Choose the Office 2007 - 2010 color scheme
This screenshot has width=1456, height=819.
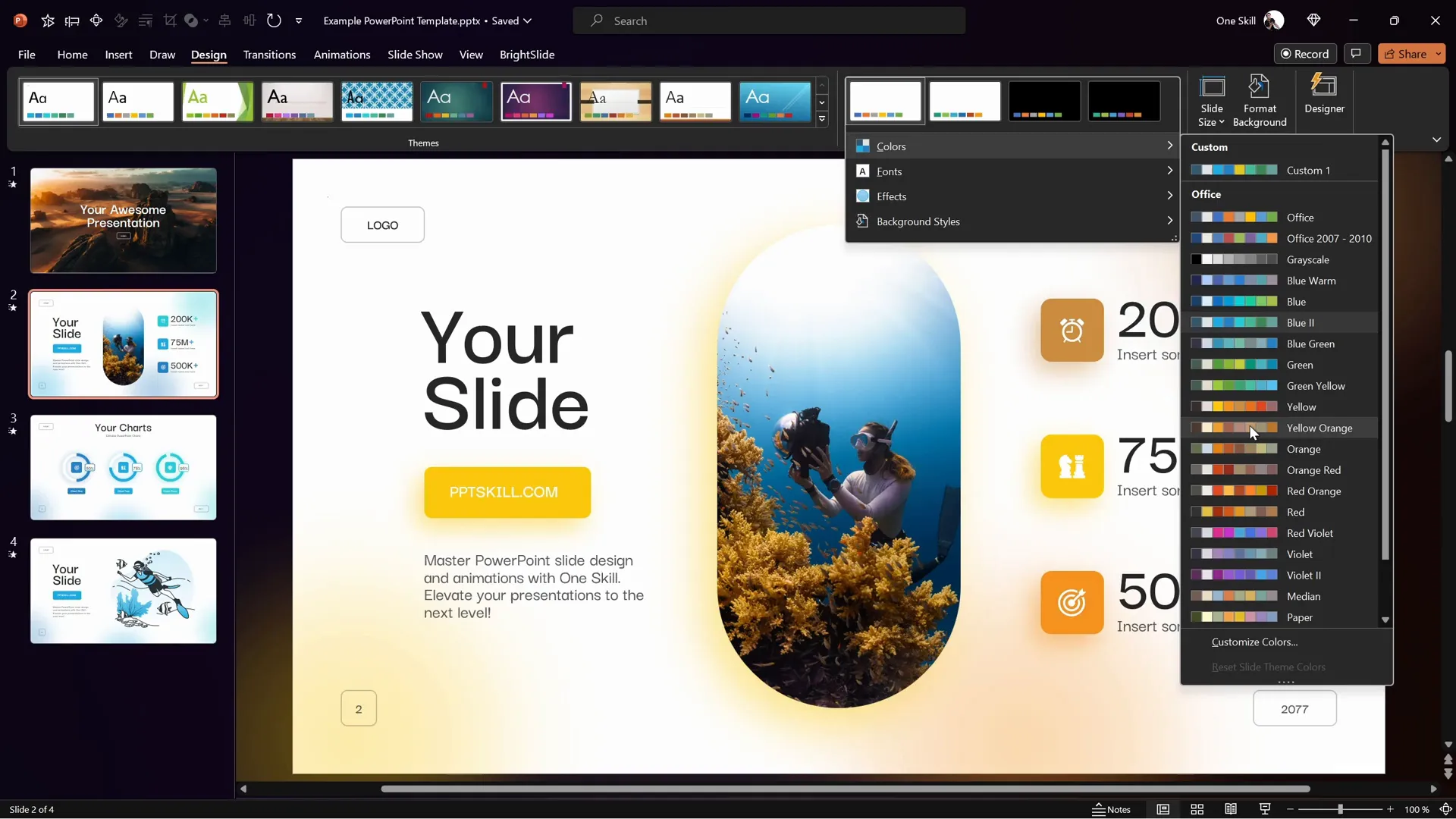click(x=1280, y=239)
